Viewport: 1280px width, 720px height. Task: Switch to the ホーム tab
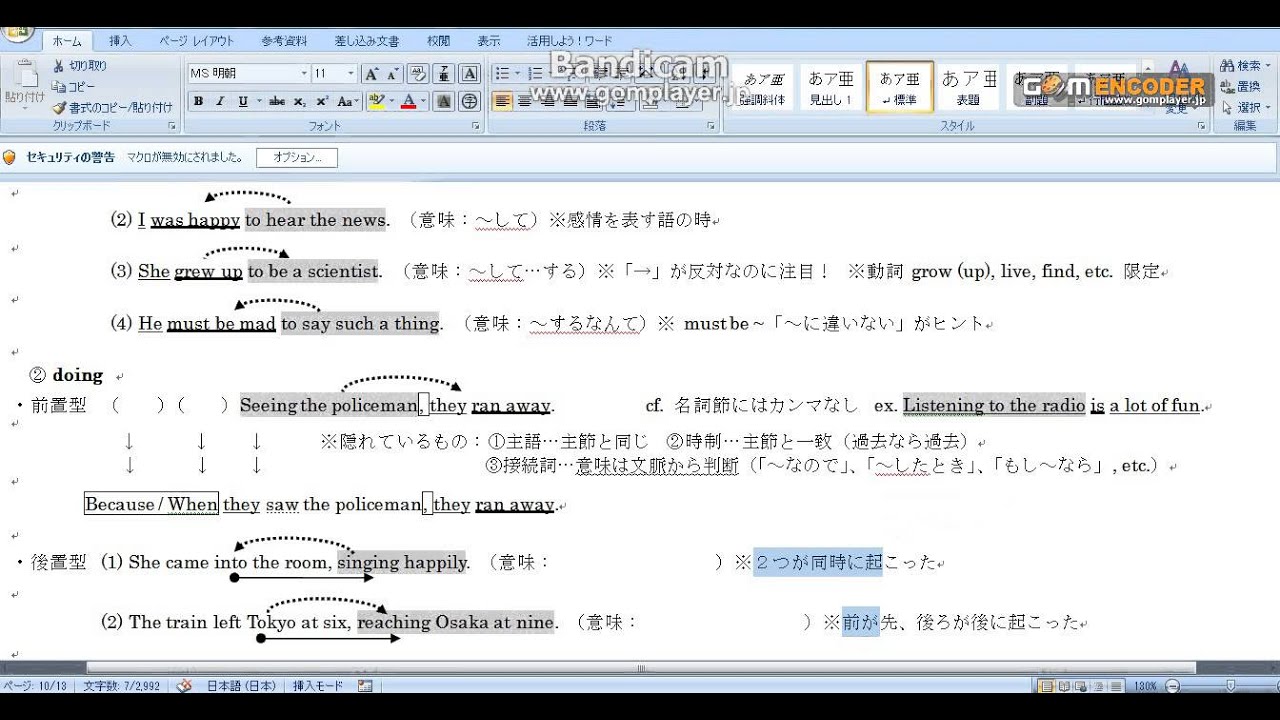click(67, 41)
